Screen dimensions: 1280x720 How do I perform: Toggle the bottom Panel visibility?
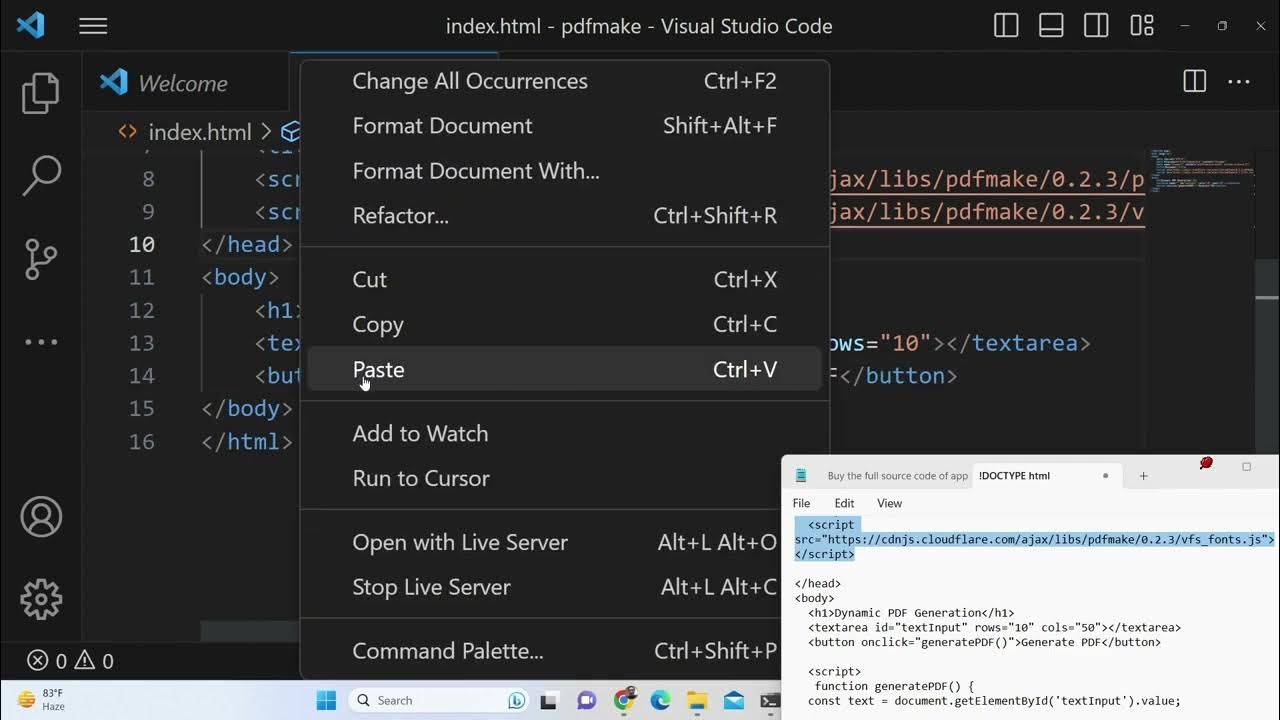point(1051,26)
